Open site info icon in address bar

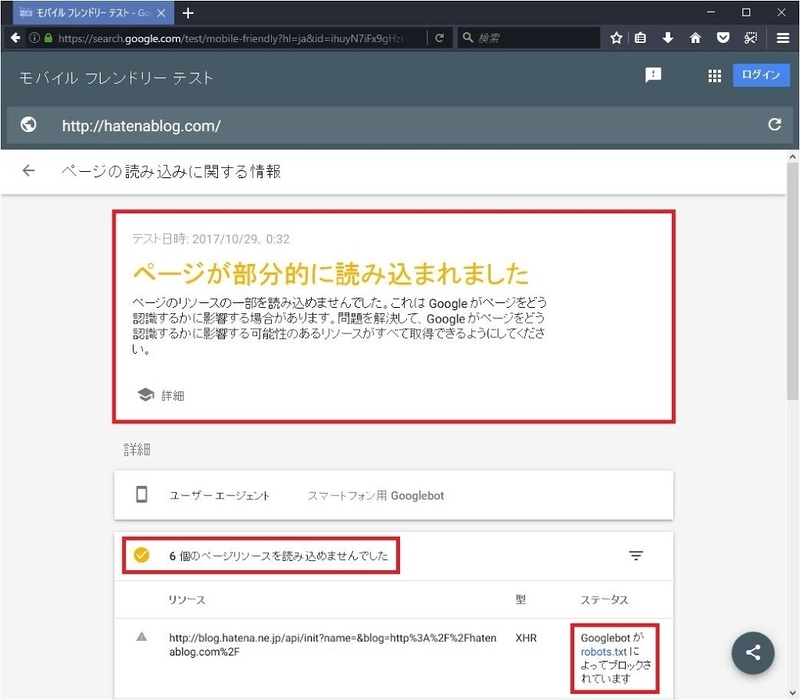point(34,38)
